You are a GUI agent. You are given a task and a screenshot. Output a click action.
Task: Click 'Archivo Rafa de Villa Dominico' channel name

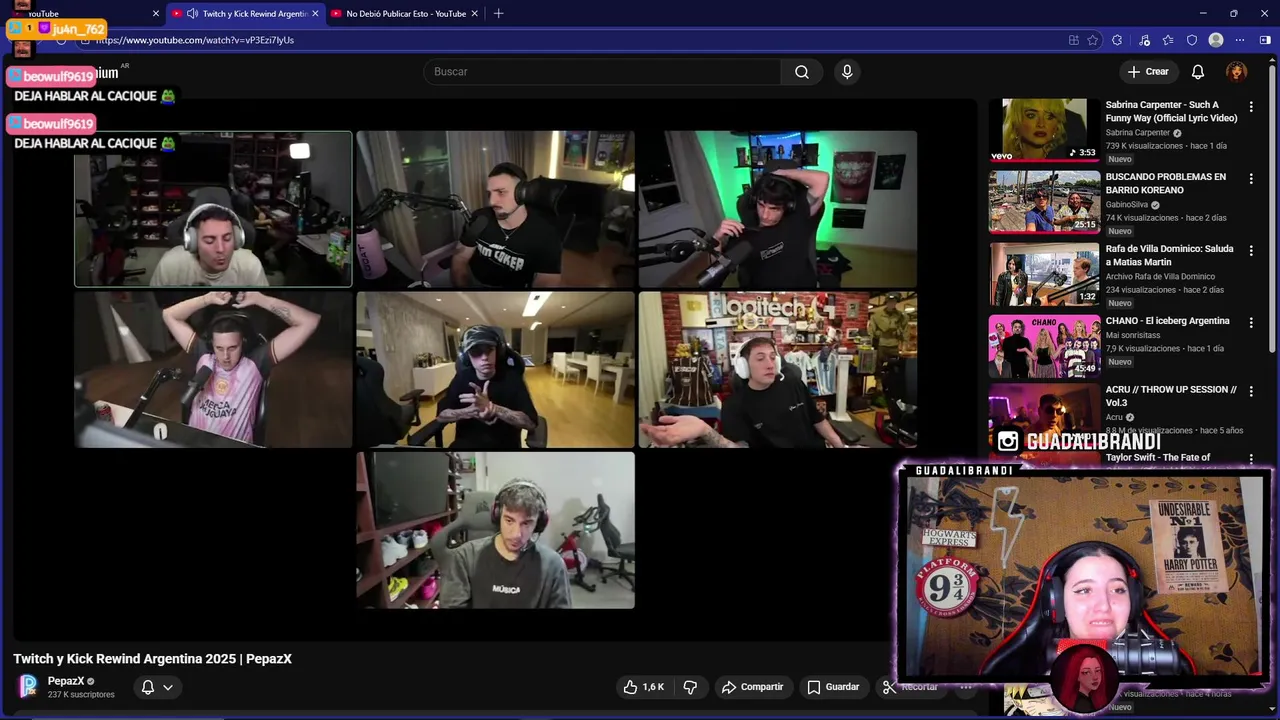tap(1160, 276)
